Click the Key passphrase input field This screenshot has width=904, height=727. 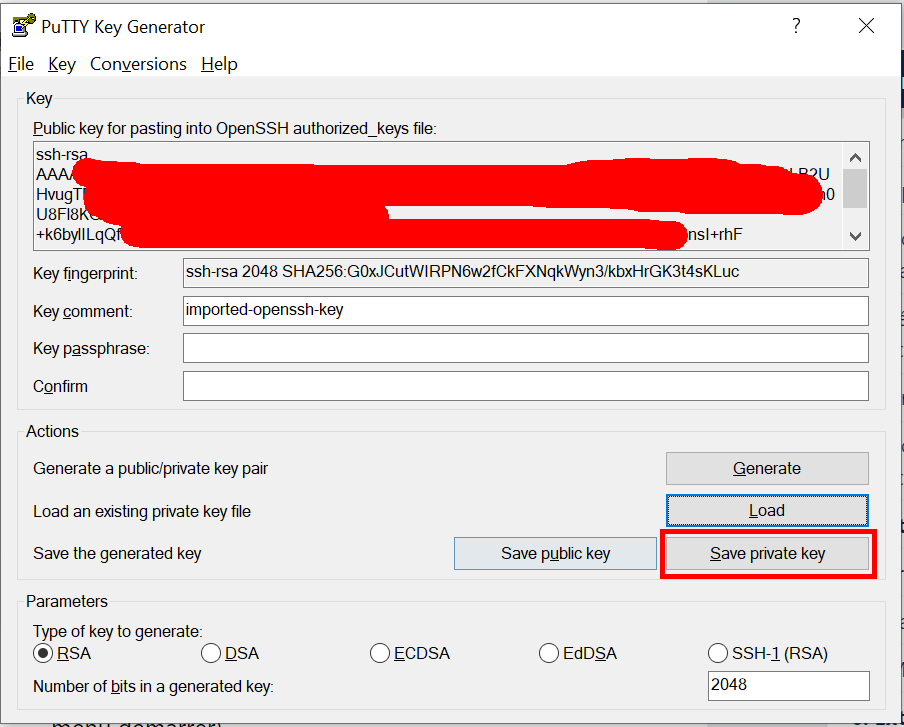pos(526,348)
